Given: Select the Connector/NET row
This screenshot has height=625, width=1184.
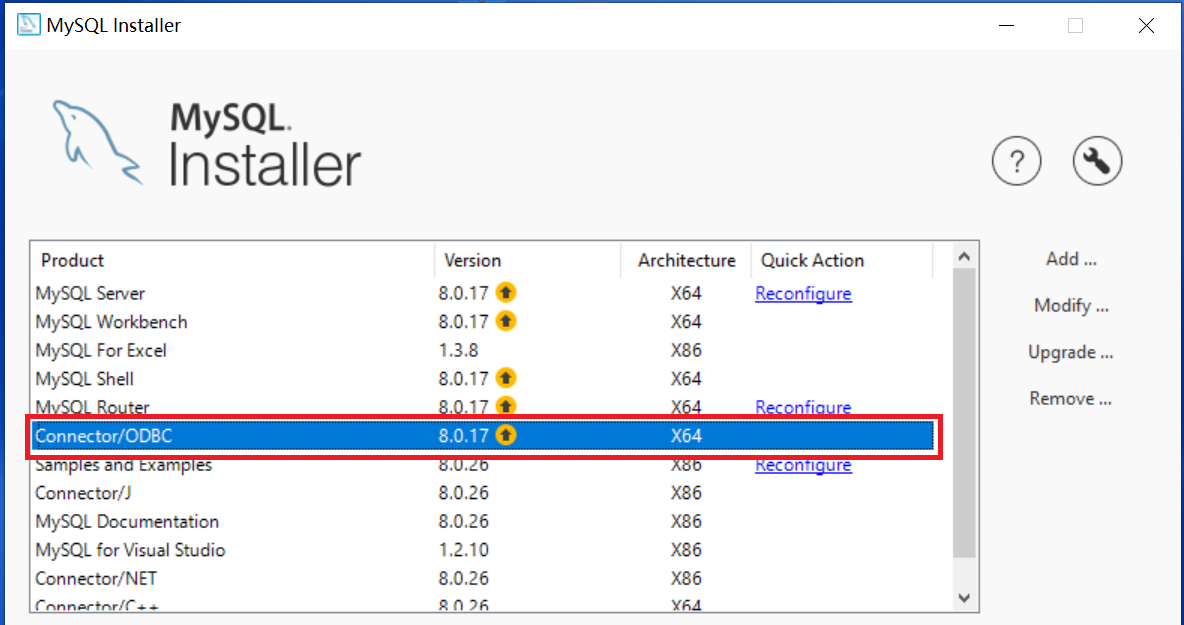Looking at the screenshot, I should point(483,578).
